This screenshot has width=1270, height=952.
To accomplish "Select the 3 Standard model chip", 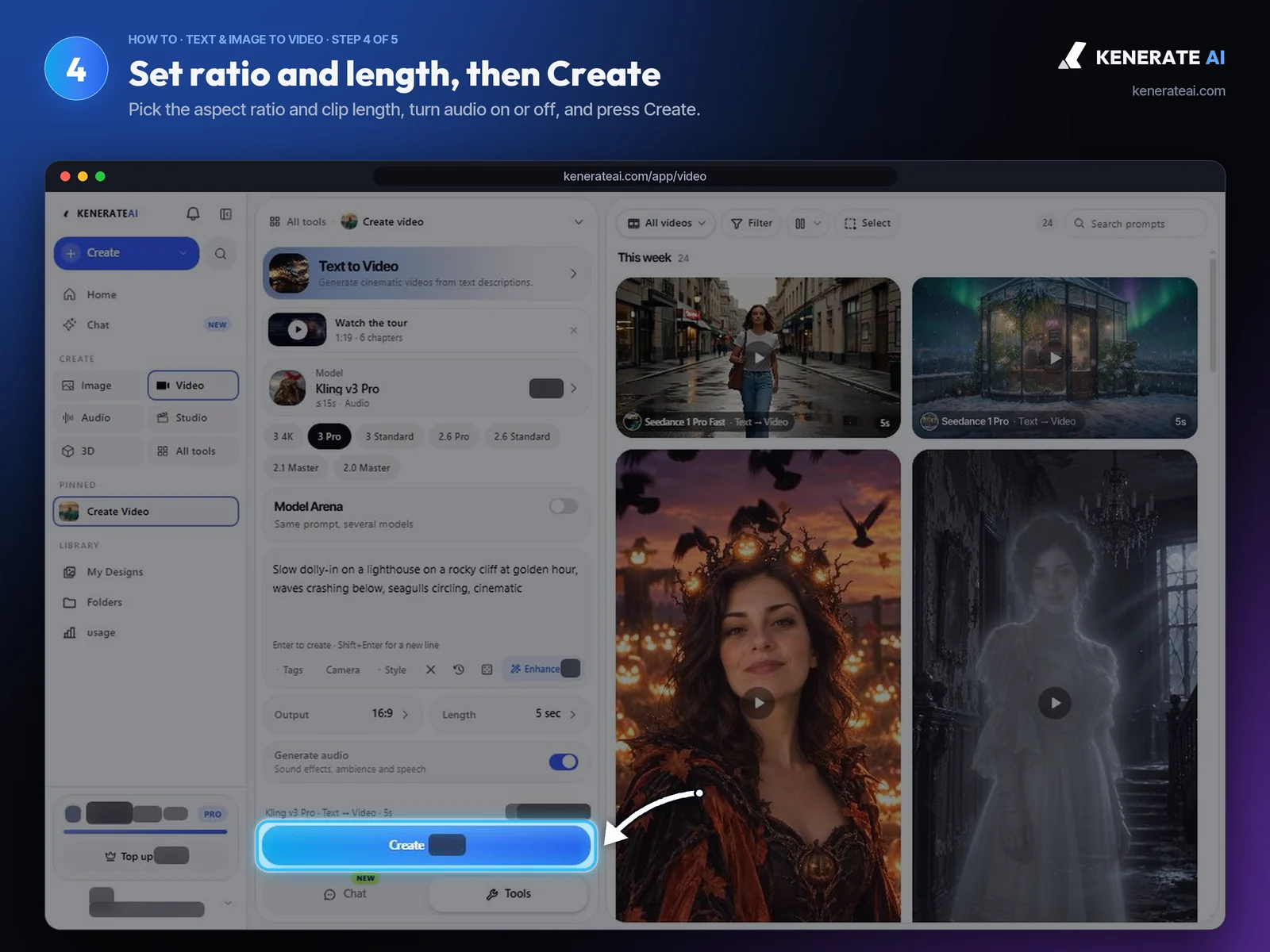I will pos(390,436).
